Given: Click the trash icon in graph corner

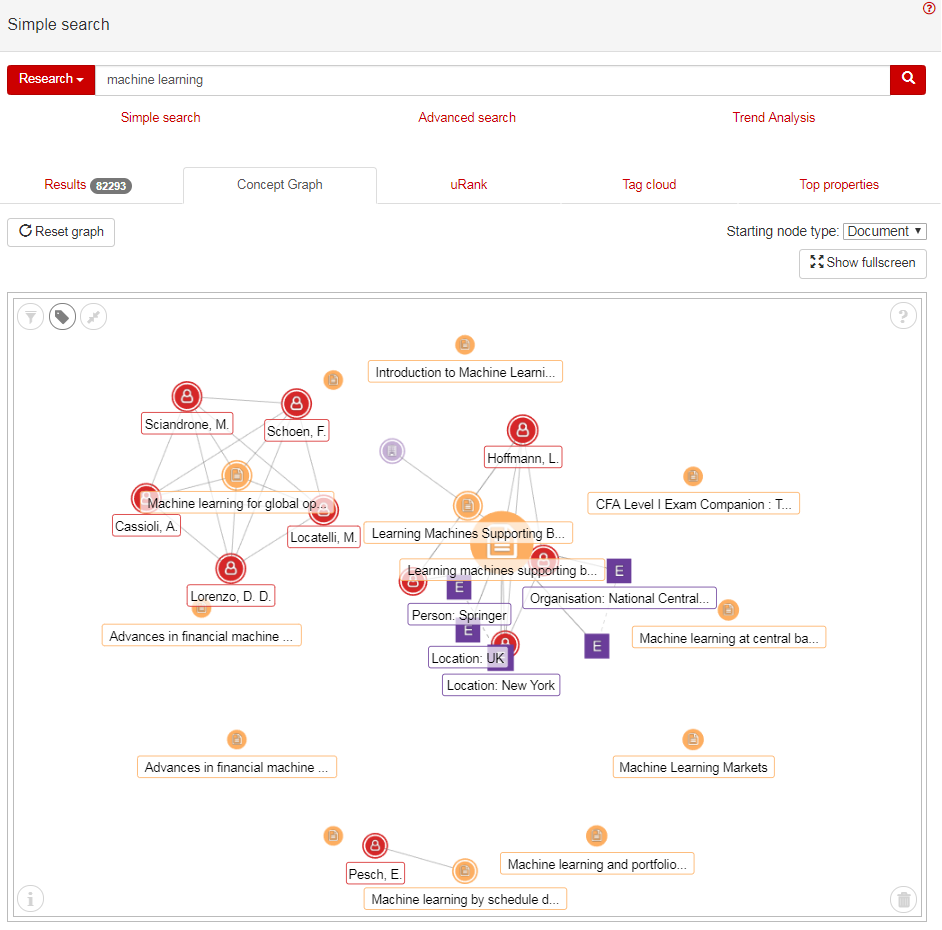Looking at the screenshot, I should click(x=904, y=899).
